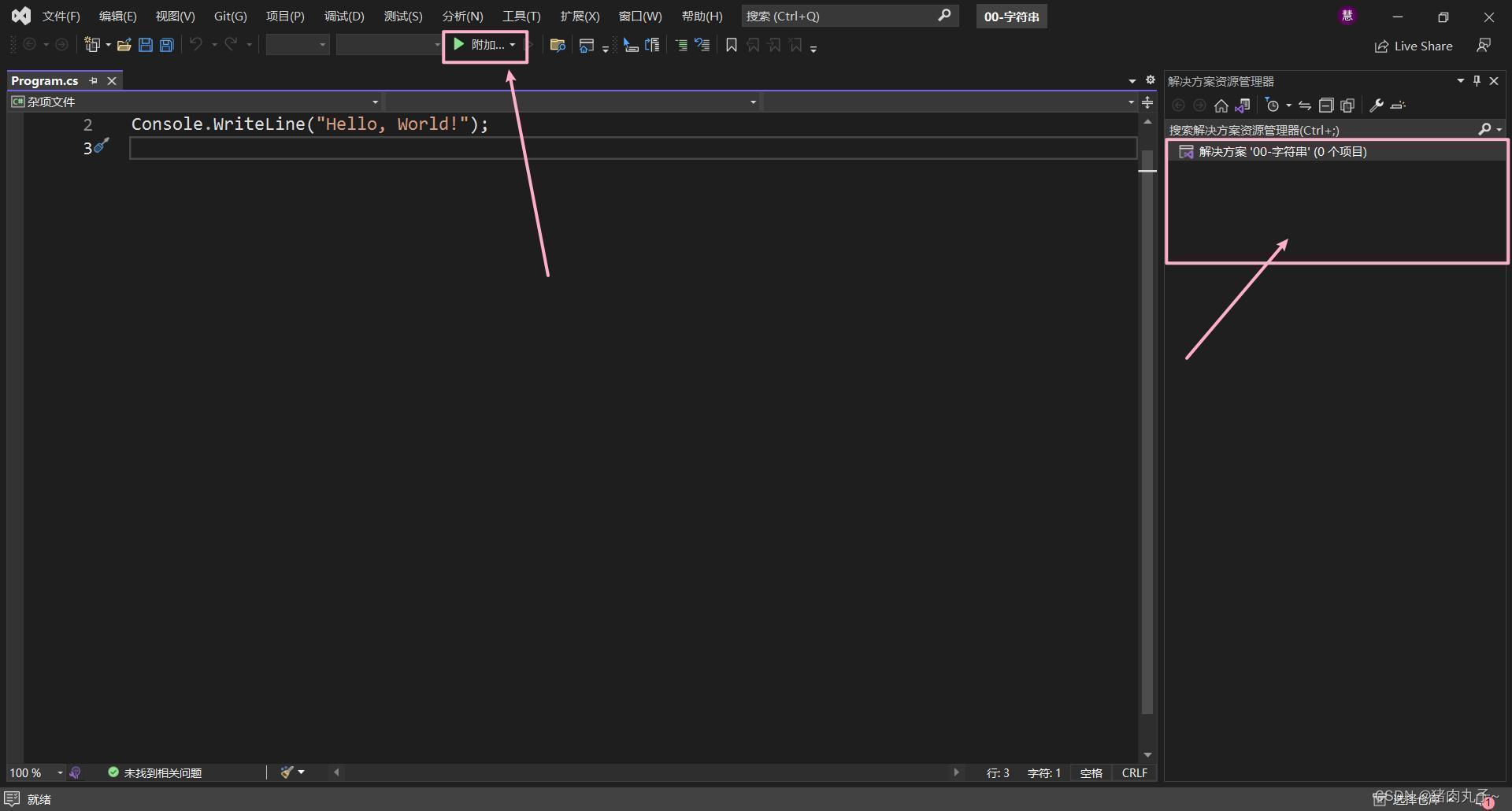The height and width of the screenshot is (811, 1512).
Task: Click the Console.WriteLine code line
Action: (309, 124)
